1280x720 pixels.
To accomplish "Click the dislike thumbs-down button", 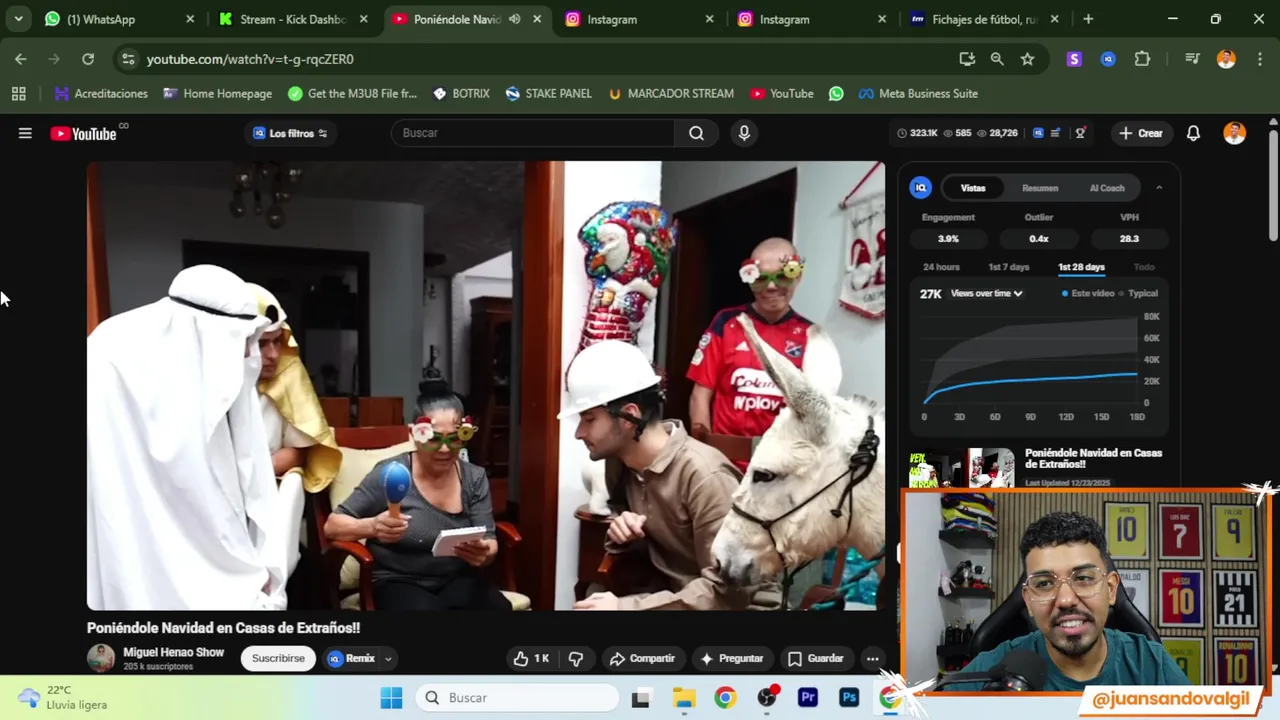I will [576, 658].
